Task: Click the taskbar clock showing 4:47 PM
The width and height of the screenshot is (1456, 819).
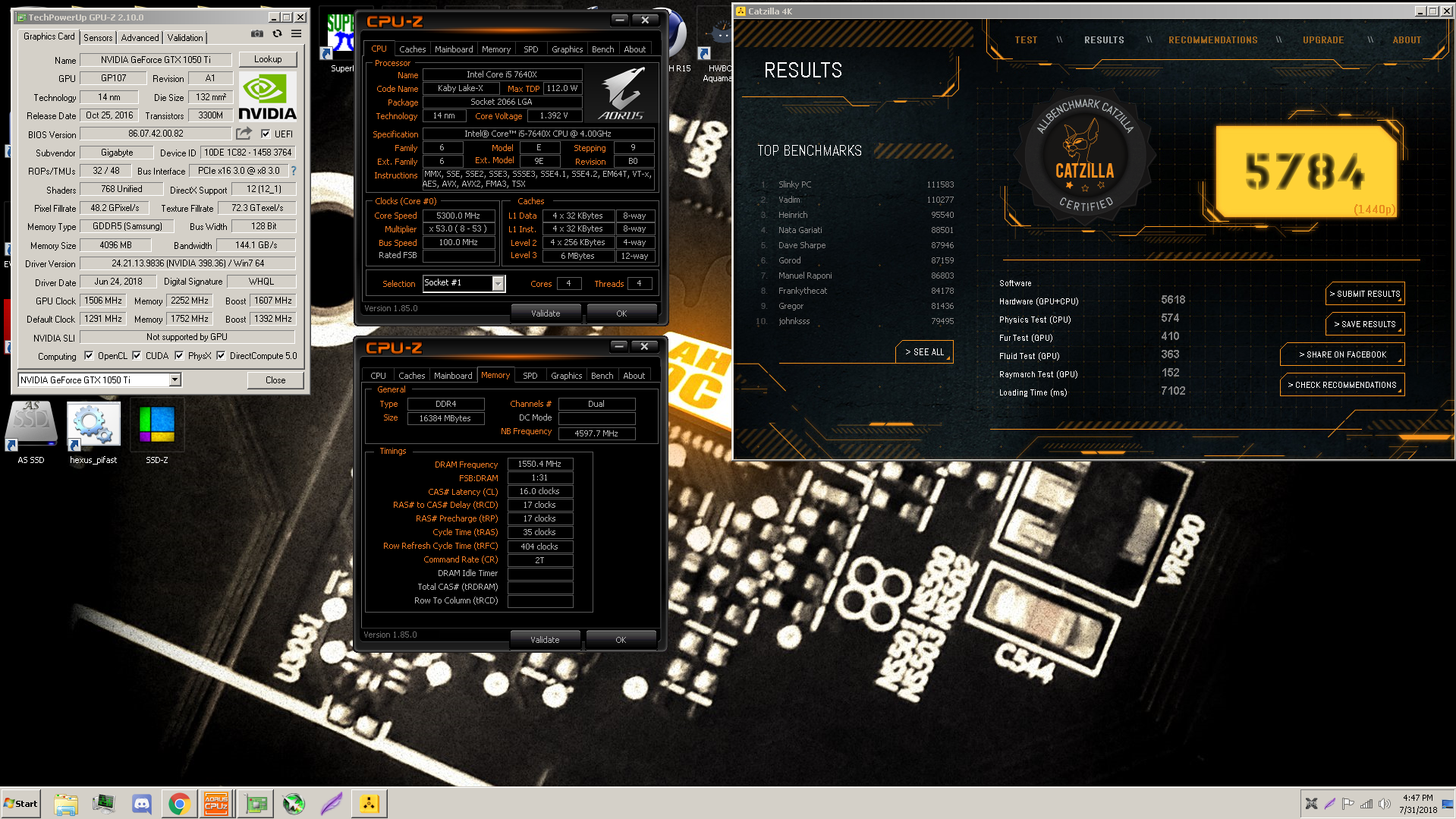Action: click(1418, 803)
